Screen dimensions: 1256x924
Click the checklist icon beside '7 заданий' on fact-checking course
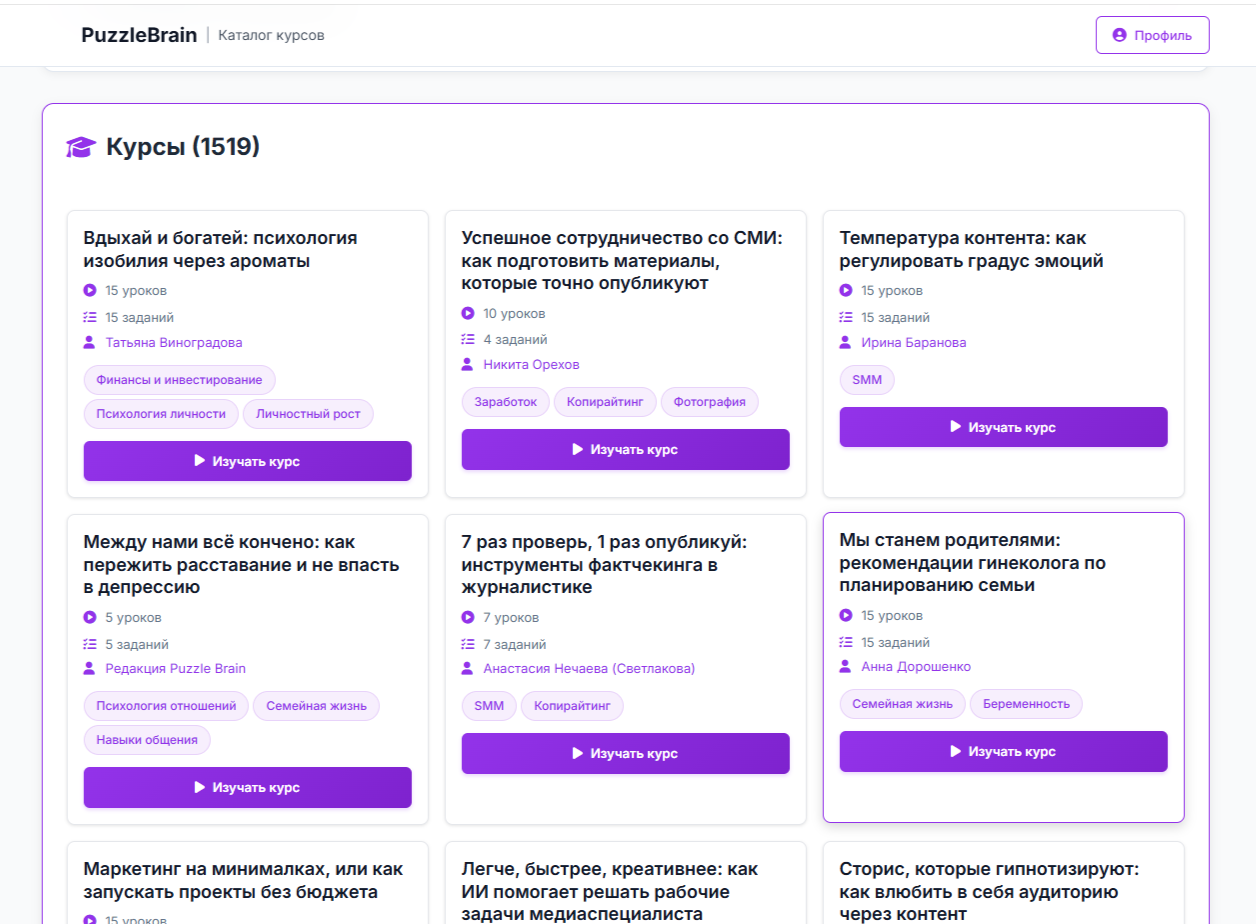(x=467, y=644)
